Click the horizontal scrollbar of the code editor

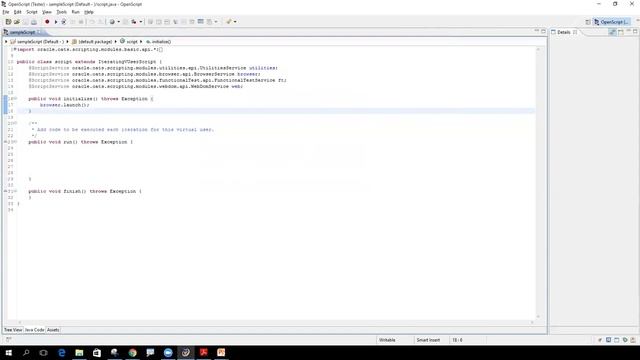coord(276,322)
